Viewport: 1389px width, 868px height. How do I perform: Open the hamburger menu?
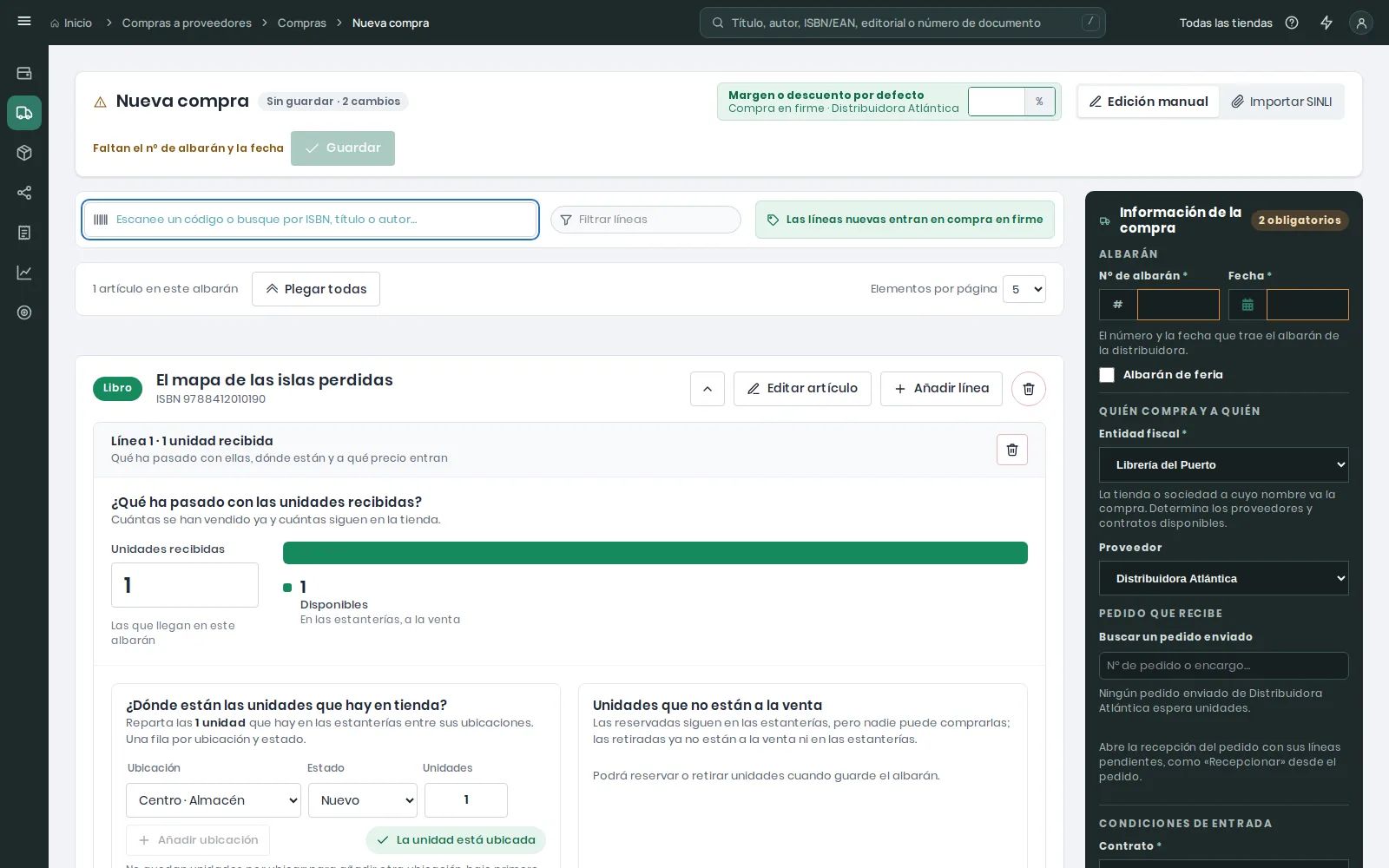(24, 22)
